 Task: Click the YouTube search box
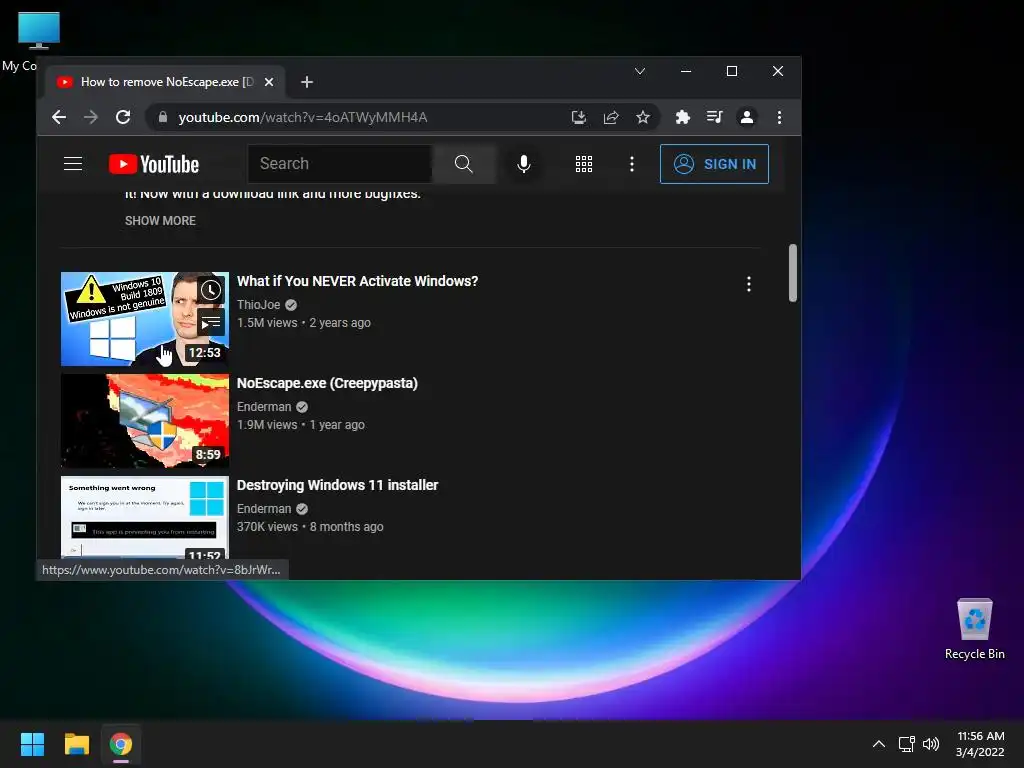(x=340, y=163)
